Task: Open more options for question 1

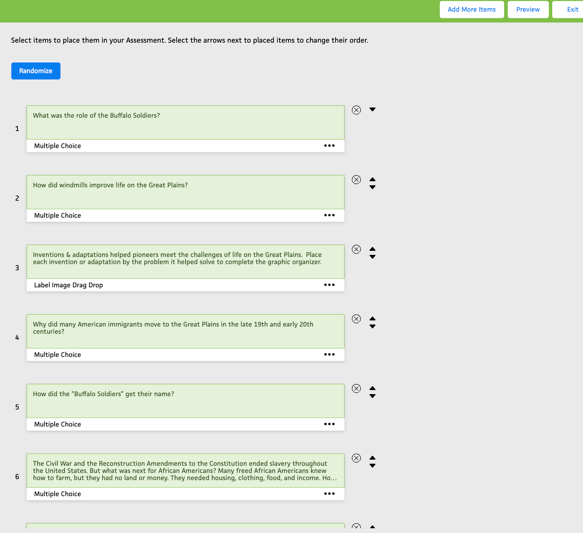Action: (329, 146)
